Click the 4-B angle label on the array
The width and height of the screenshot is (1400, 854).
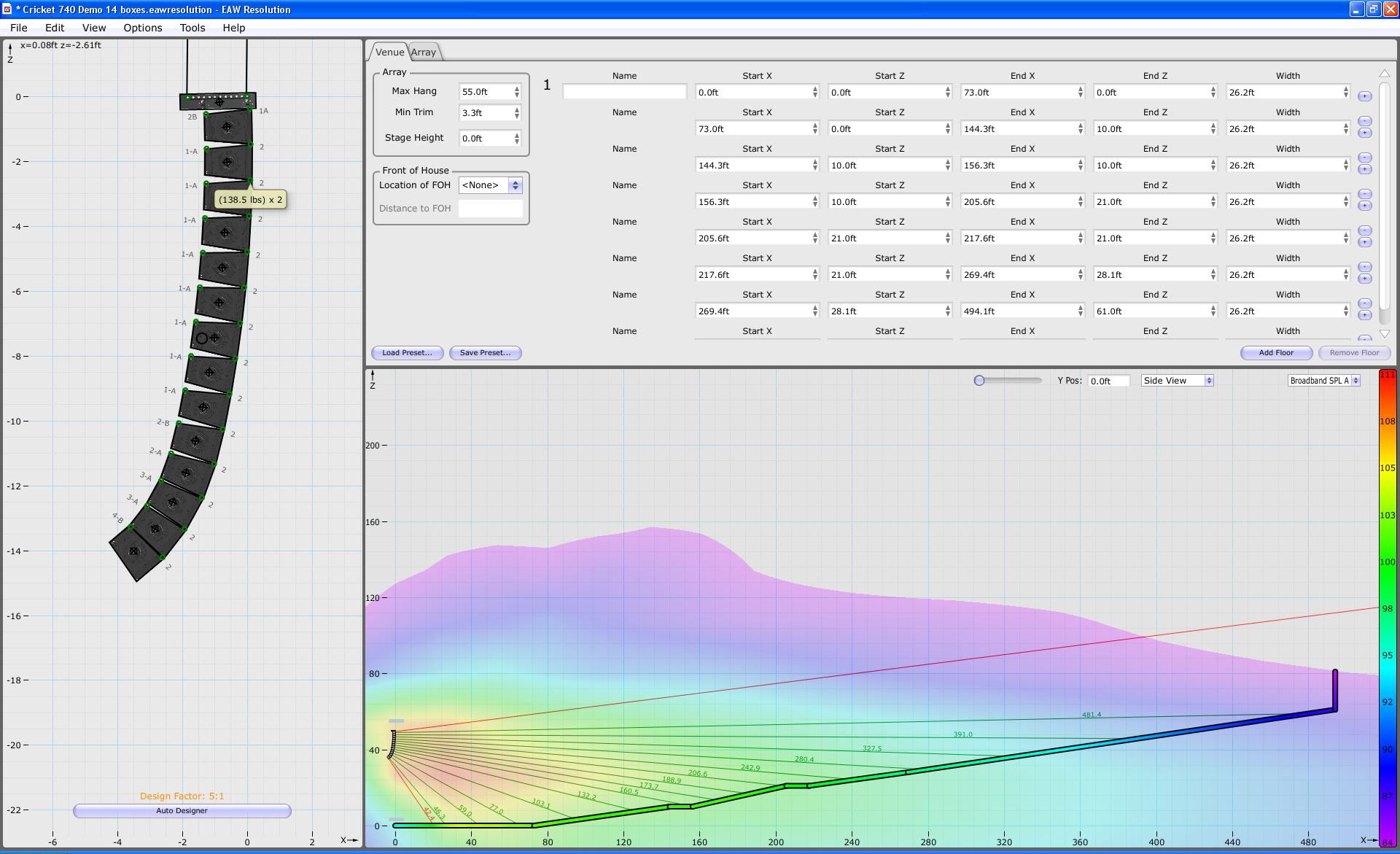point(117,518)
